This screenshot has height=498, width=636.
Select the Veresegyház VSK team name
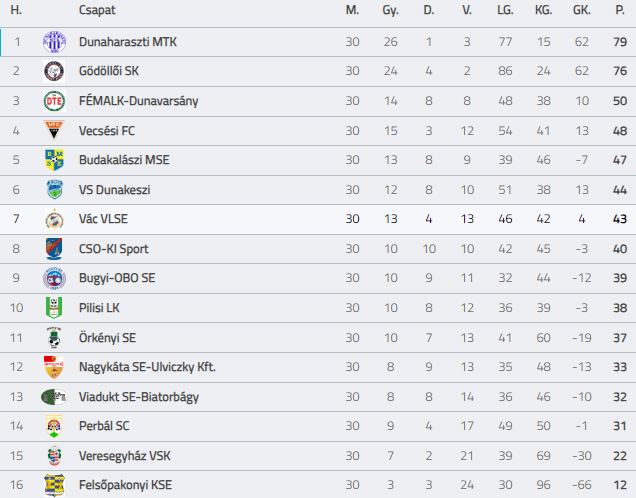pos(125,456)
